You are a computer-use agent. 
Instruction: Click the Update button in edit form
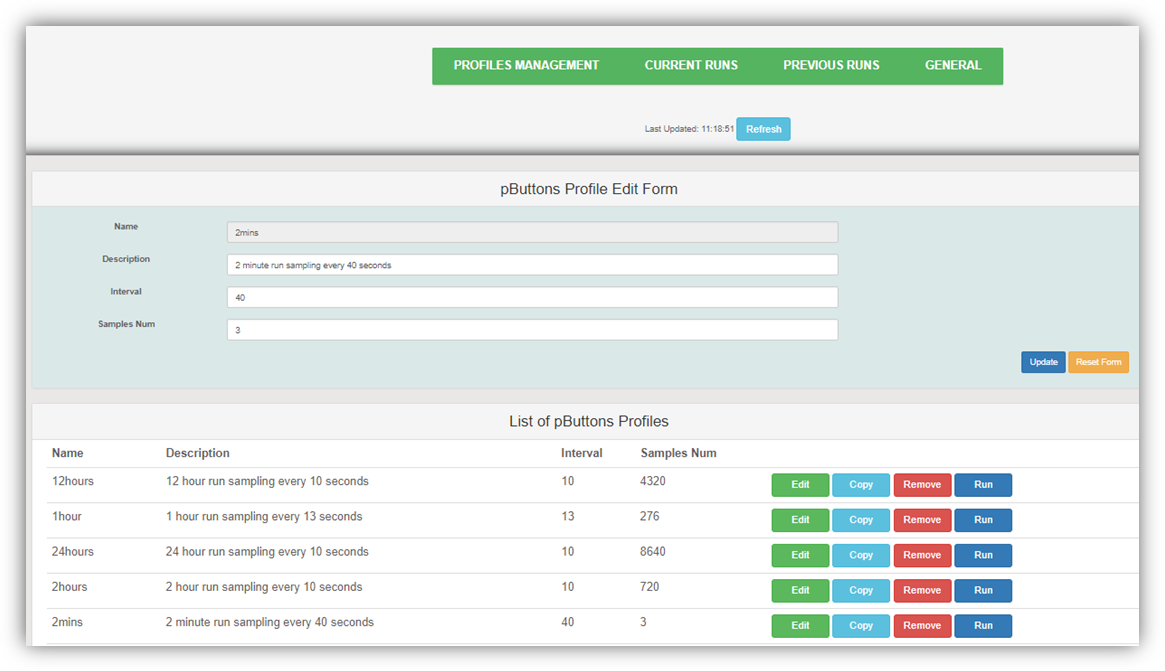(x=1043, y=362)
